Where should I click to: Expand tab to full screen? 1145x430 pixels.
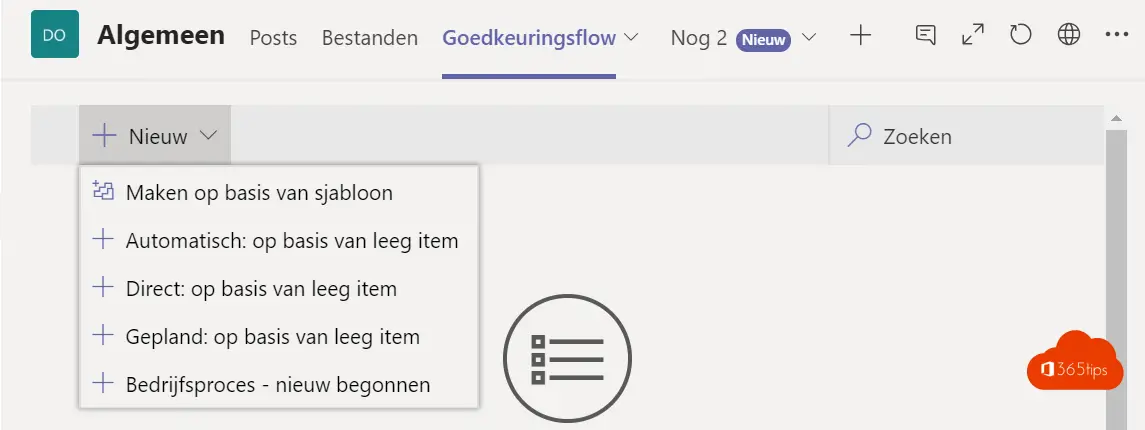tap(973, 35)
